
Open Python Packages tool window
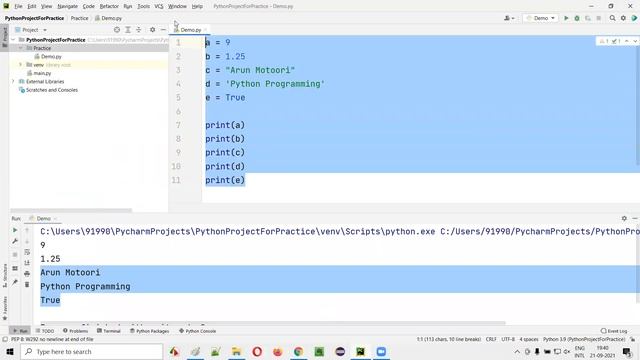149,331
